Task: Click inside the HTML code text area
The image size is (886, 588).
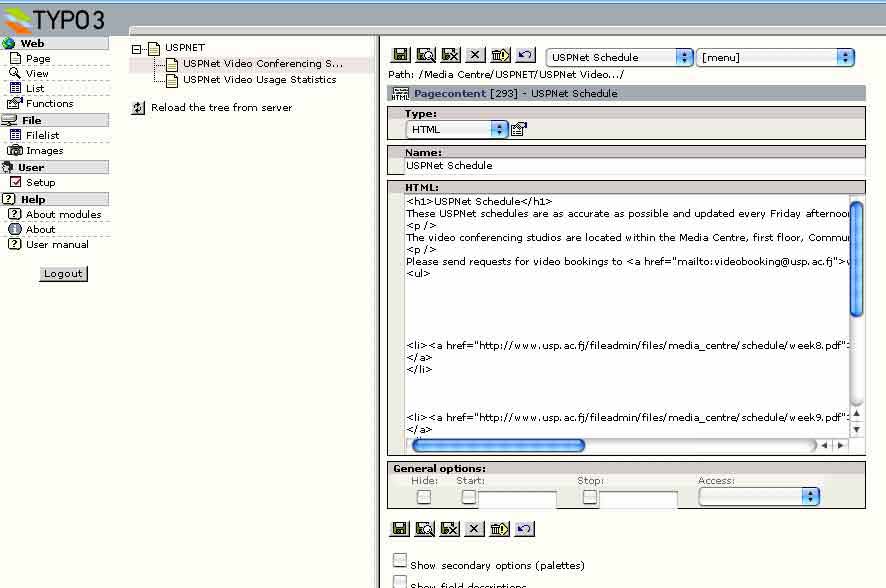Action: (x=627, y=314)
